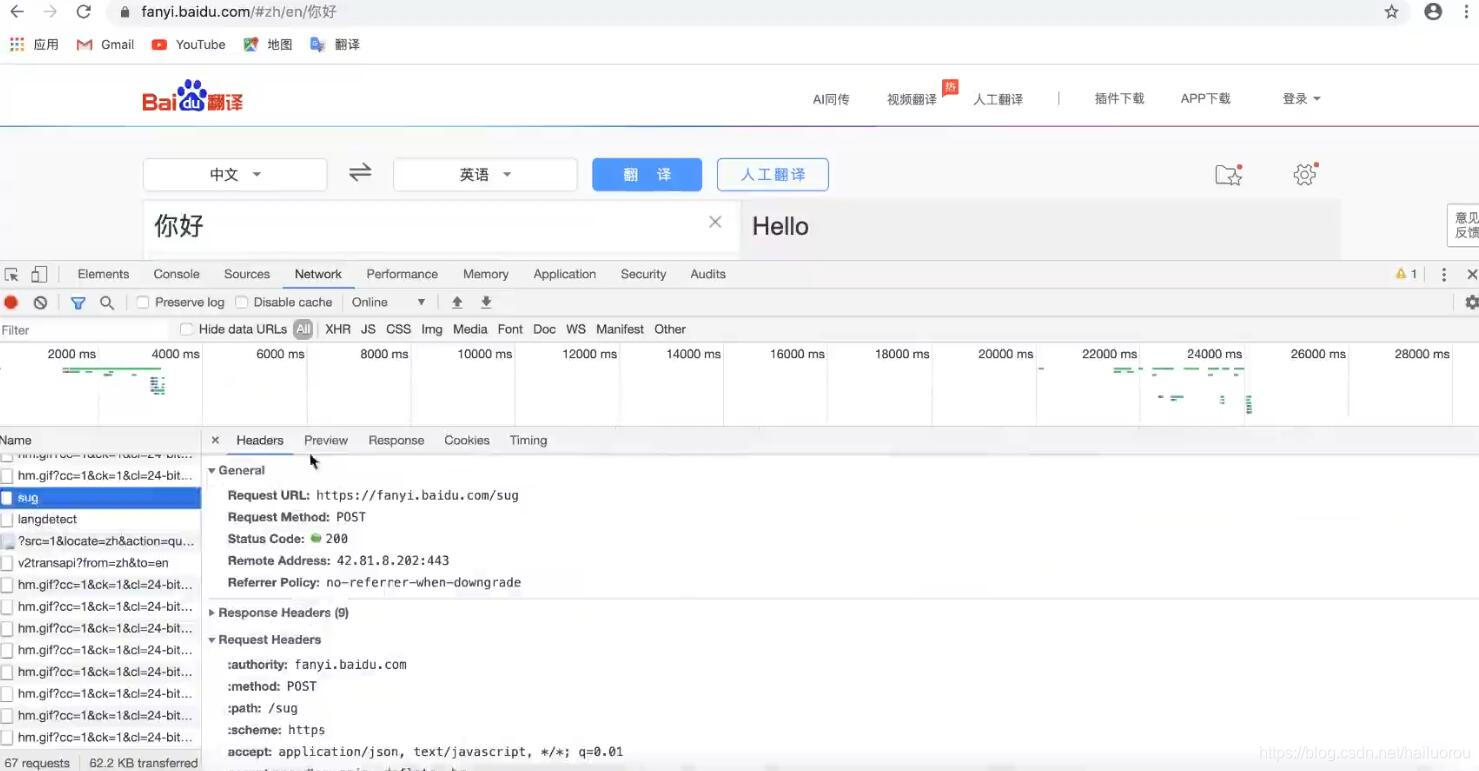
Task: Switch to the Sources tab
Action: pyautogui.click(x=247, y=274)
